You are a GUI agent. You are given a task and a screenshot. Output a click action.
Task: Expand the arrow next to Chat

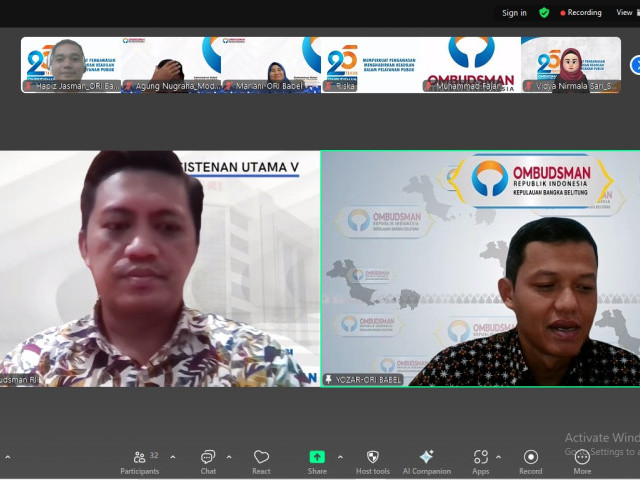[228, 457]
